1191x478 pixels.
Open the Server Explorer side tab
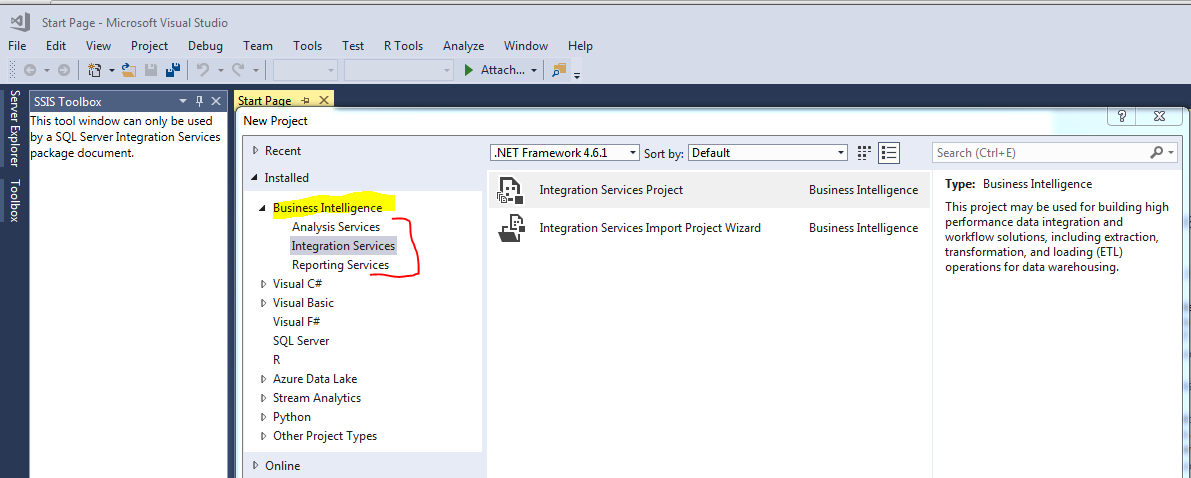tap(14, 129)
